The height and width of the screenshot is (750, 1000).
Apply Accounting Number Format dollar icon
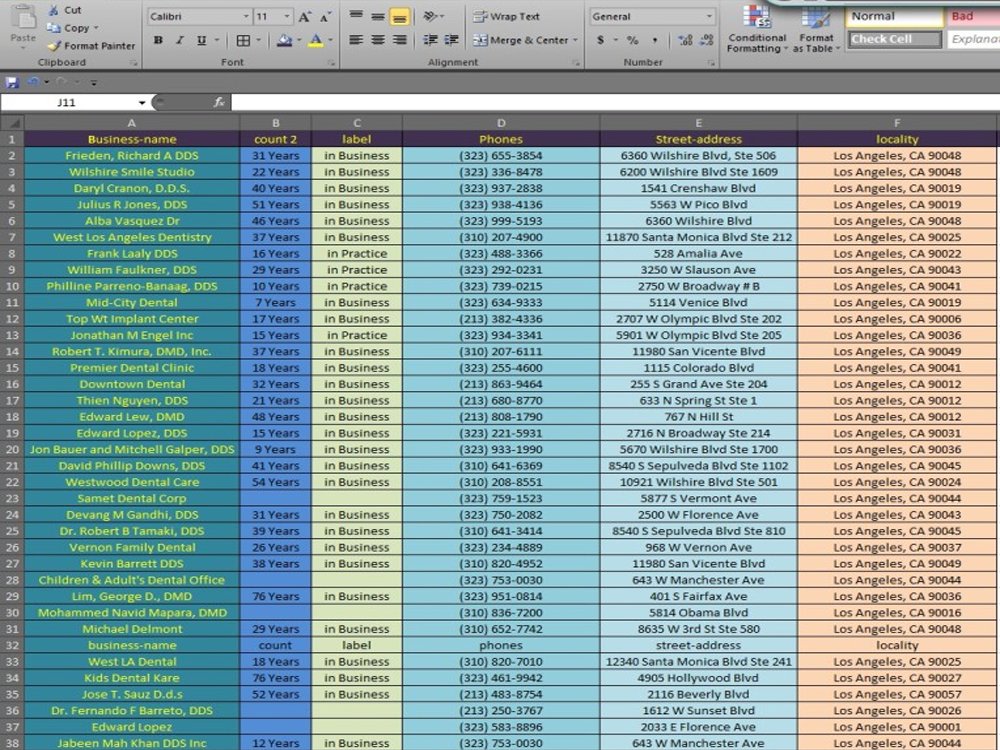pos(600,40)
